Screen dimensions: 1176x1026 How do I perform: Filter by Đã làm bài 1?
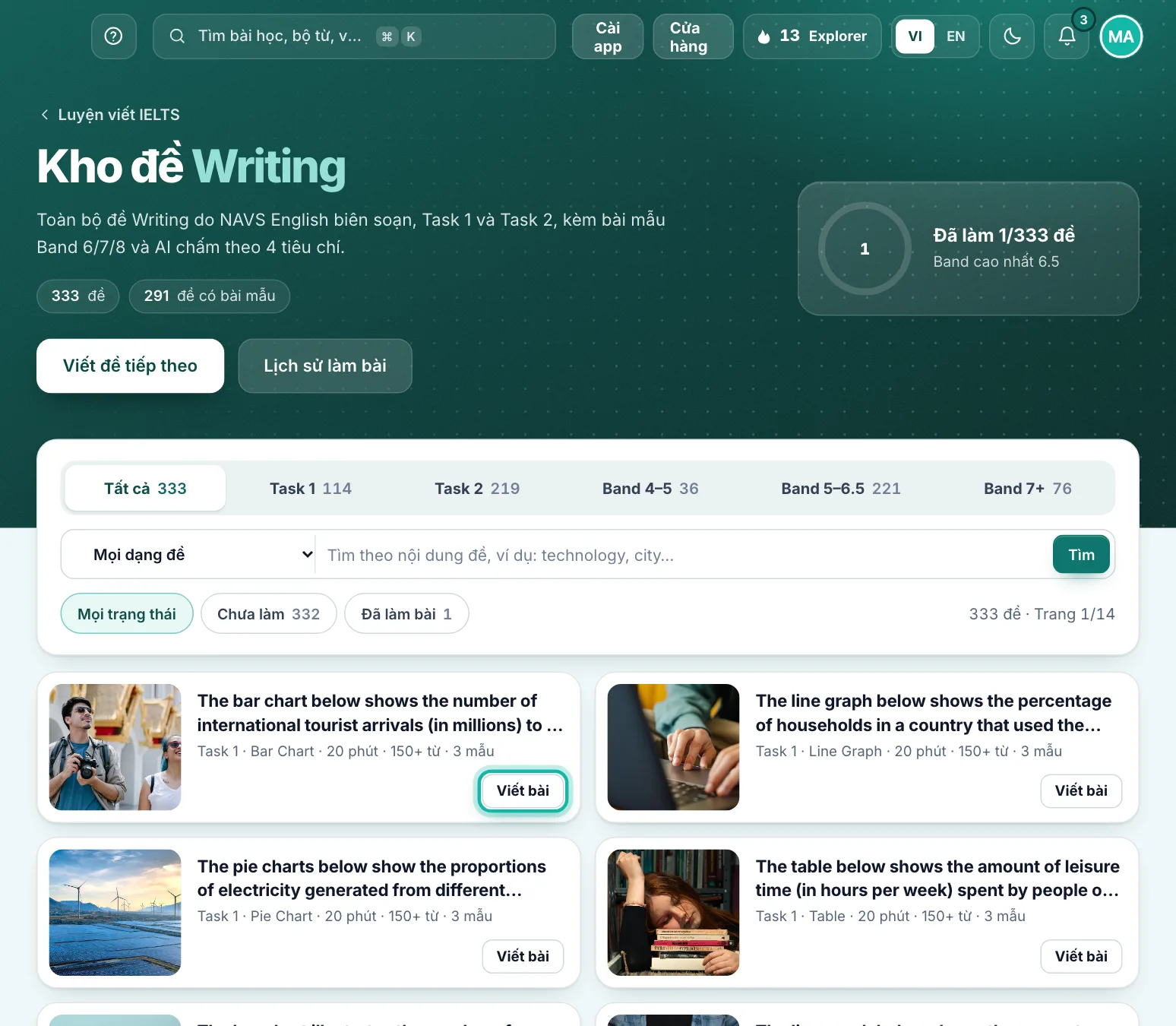(406, 613)
